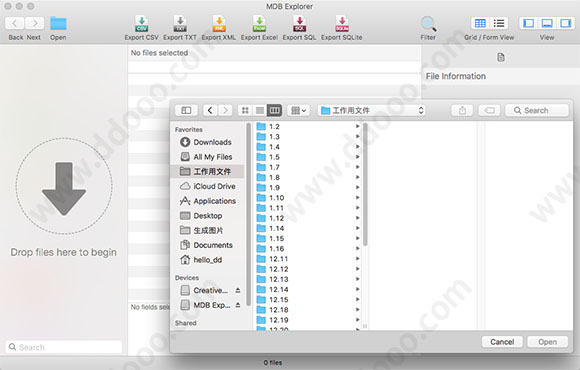Viewport: 580px width, 370px height.
Task: Go to Next in MDB Explorer toolbar
Action: [34, 23]
